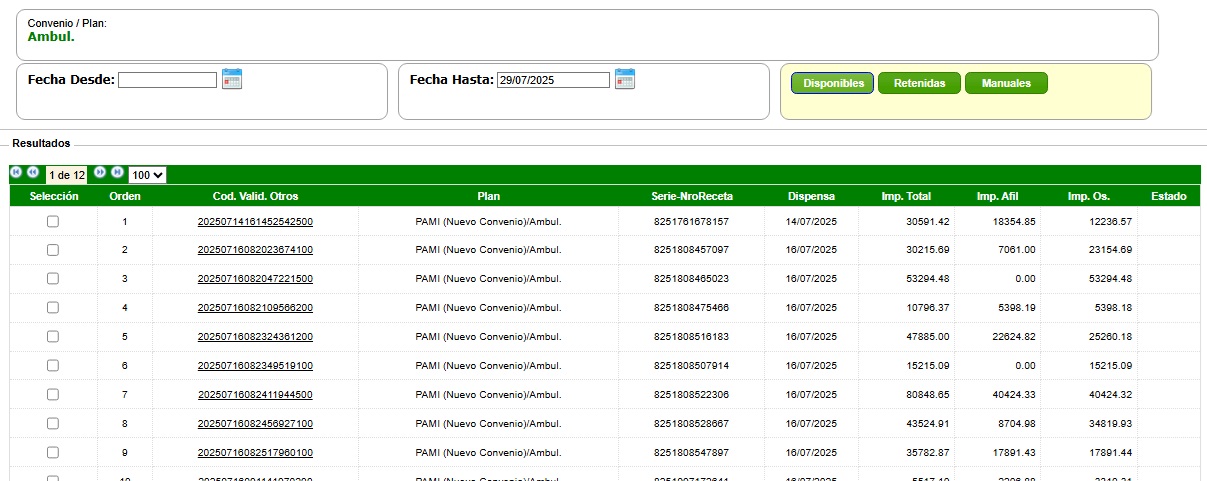The height and width of the screenshot is (481, 1207).
Task: Open validation code 20250716082023674100
Action: (x=255, y=250)
